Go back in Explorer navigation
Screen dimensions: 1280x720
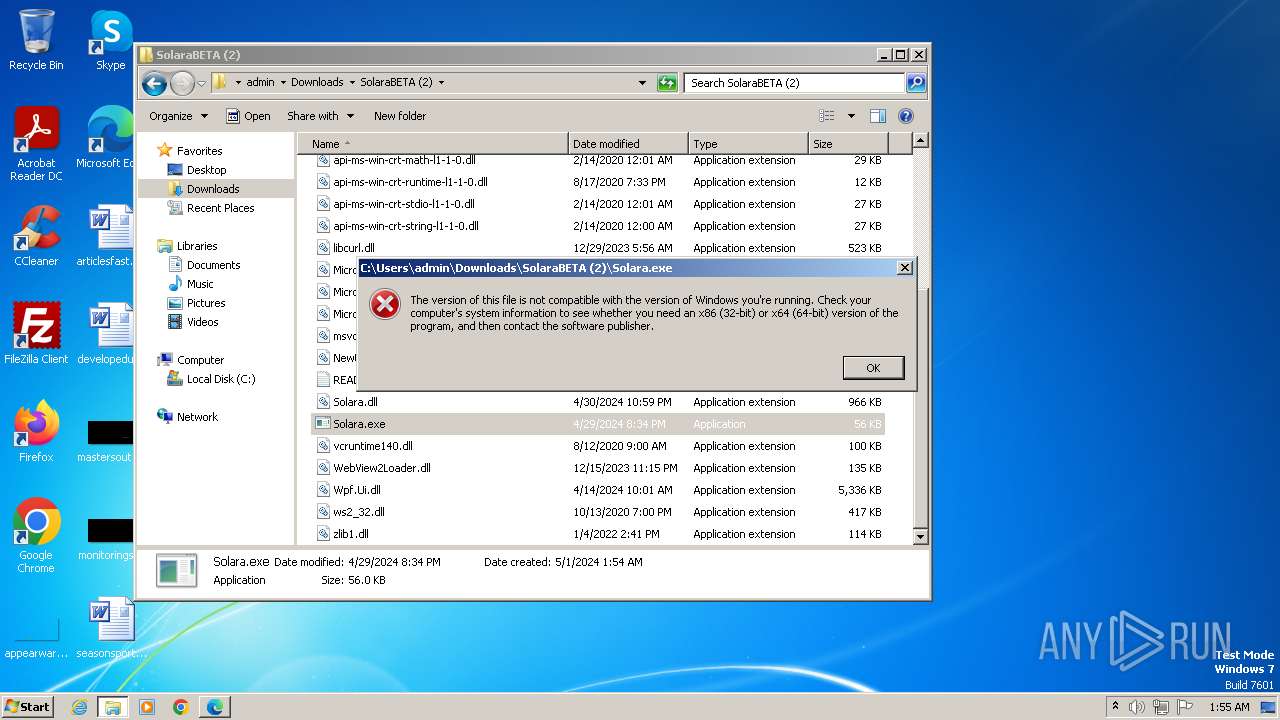pos(154,83)
